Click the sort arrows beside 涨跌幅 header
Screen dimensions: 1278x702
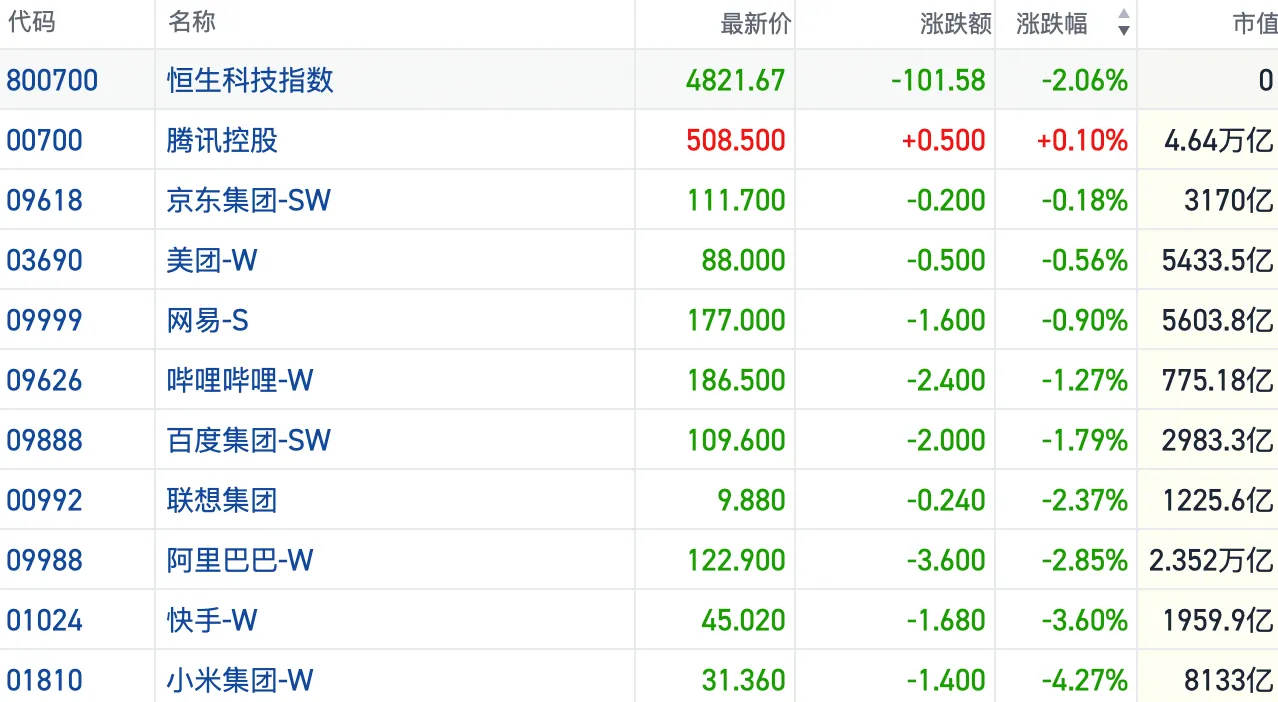pos(1123,23)
